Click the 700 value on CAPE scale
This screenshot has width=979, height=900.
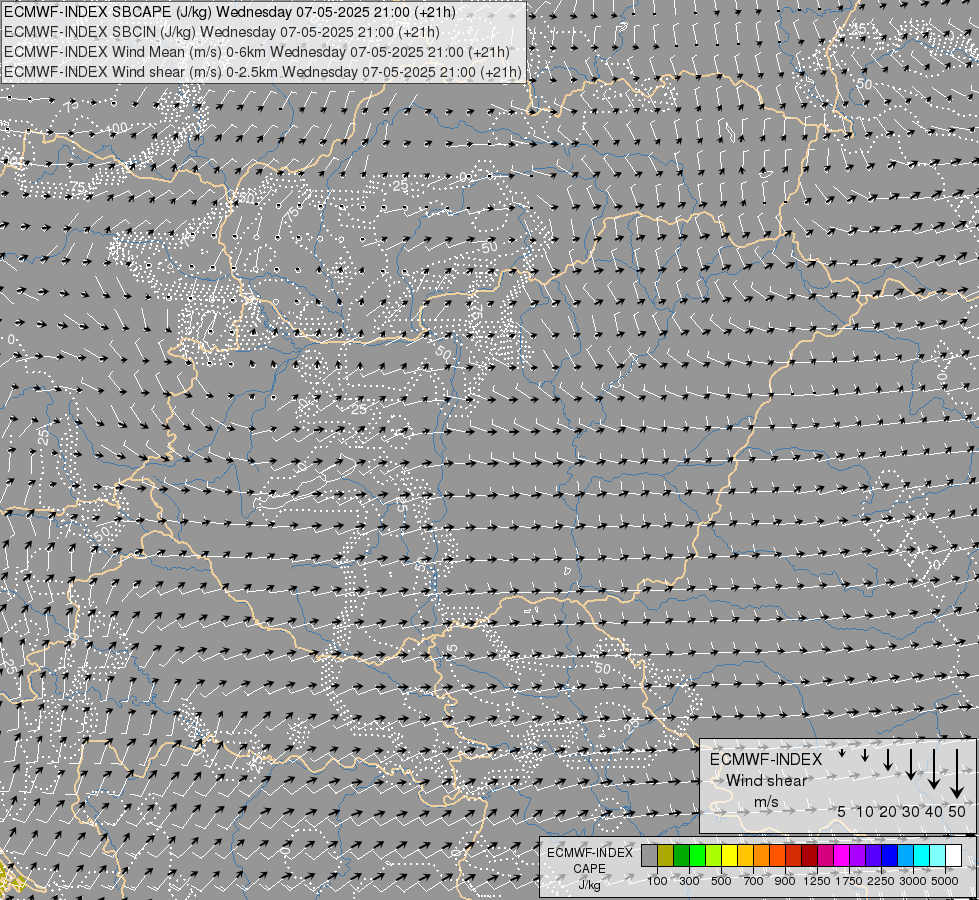click(754, 881)
